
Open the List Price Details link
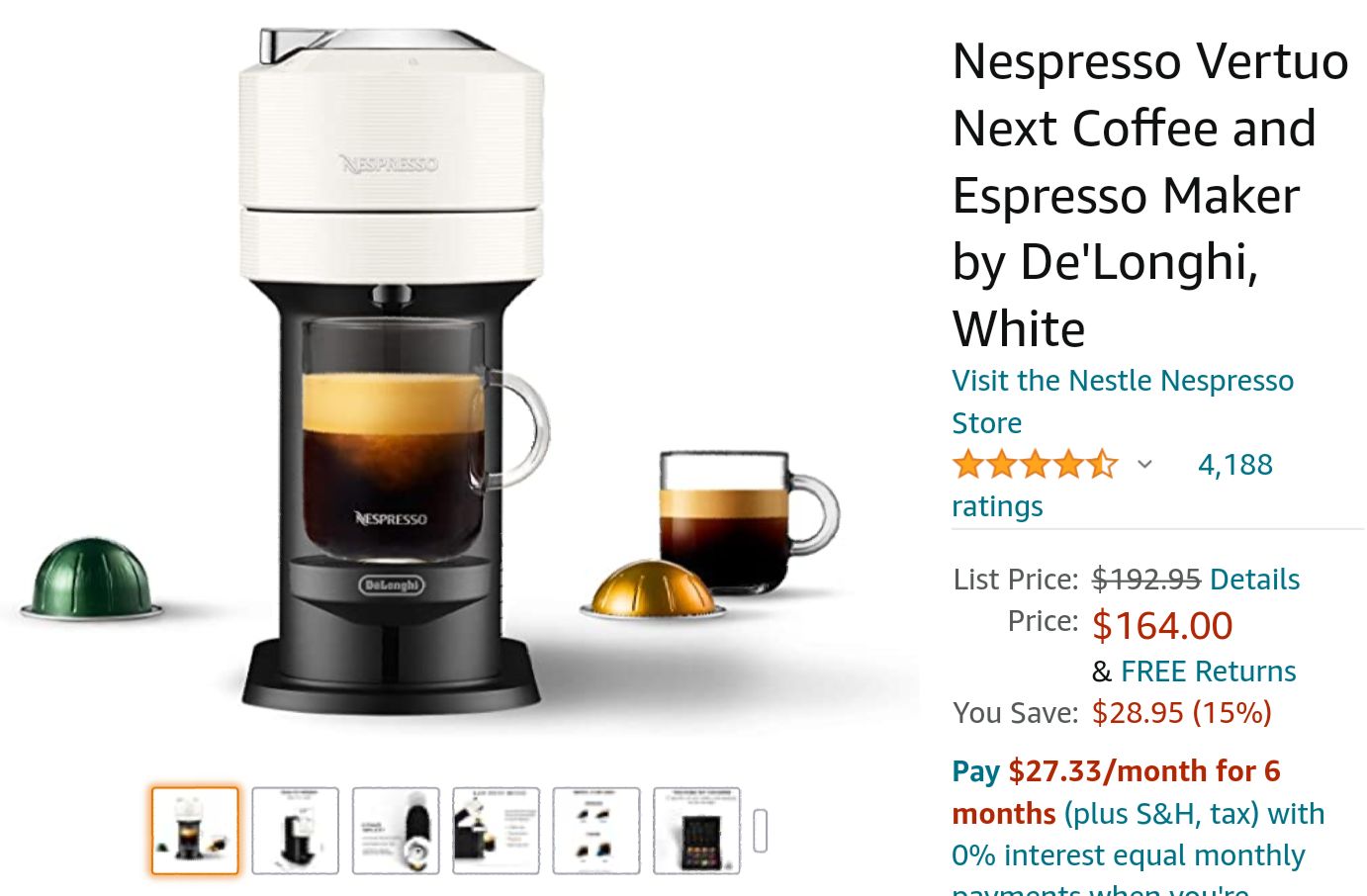click(1254, 580)
